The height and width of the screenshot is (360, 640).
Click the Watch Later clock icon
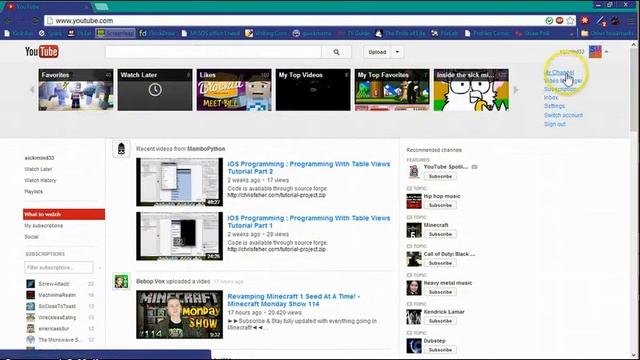coord(155,90)
